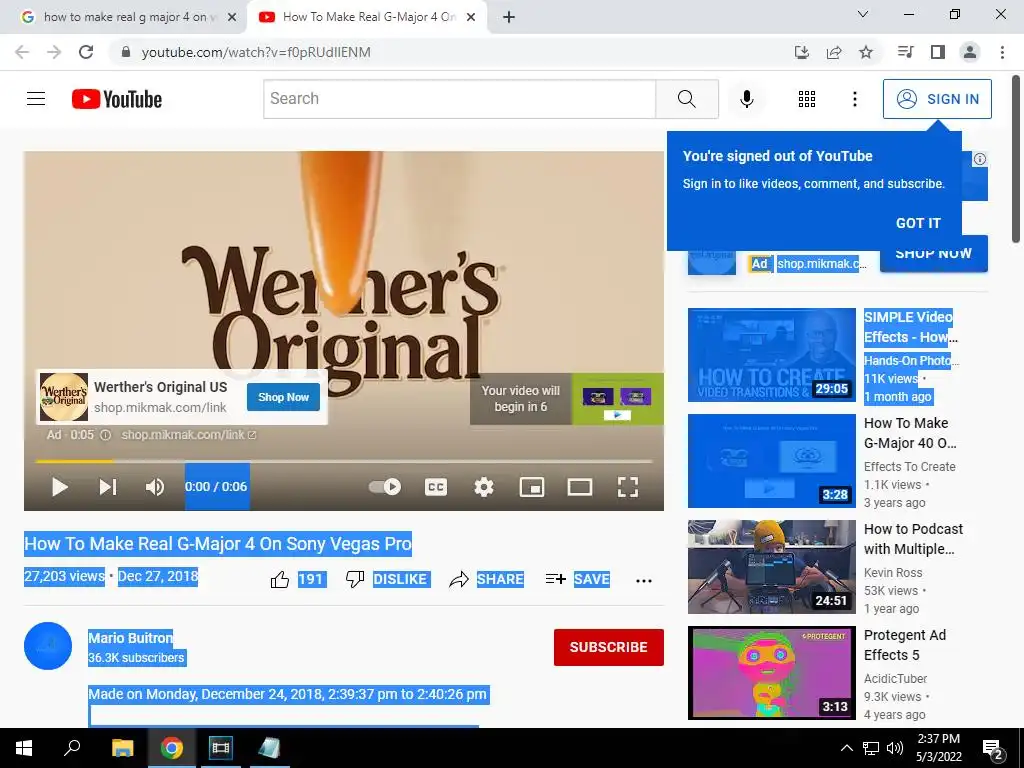Open the sidebar ad info icon
Screen dimensions: 1024x768
pyautogui.click(x=980, y=159)
